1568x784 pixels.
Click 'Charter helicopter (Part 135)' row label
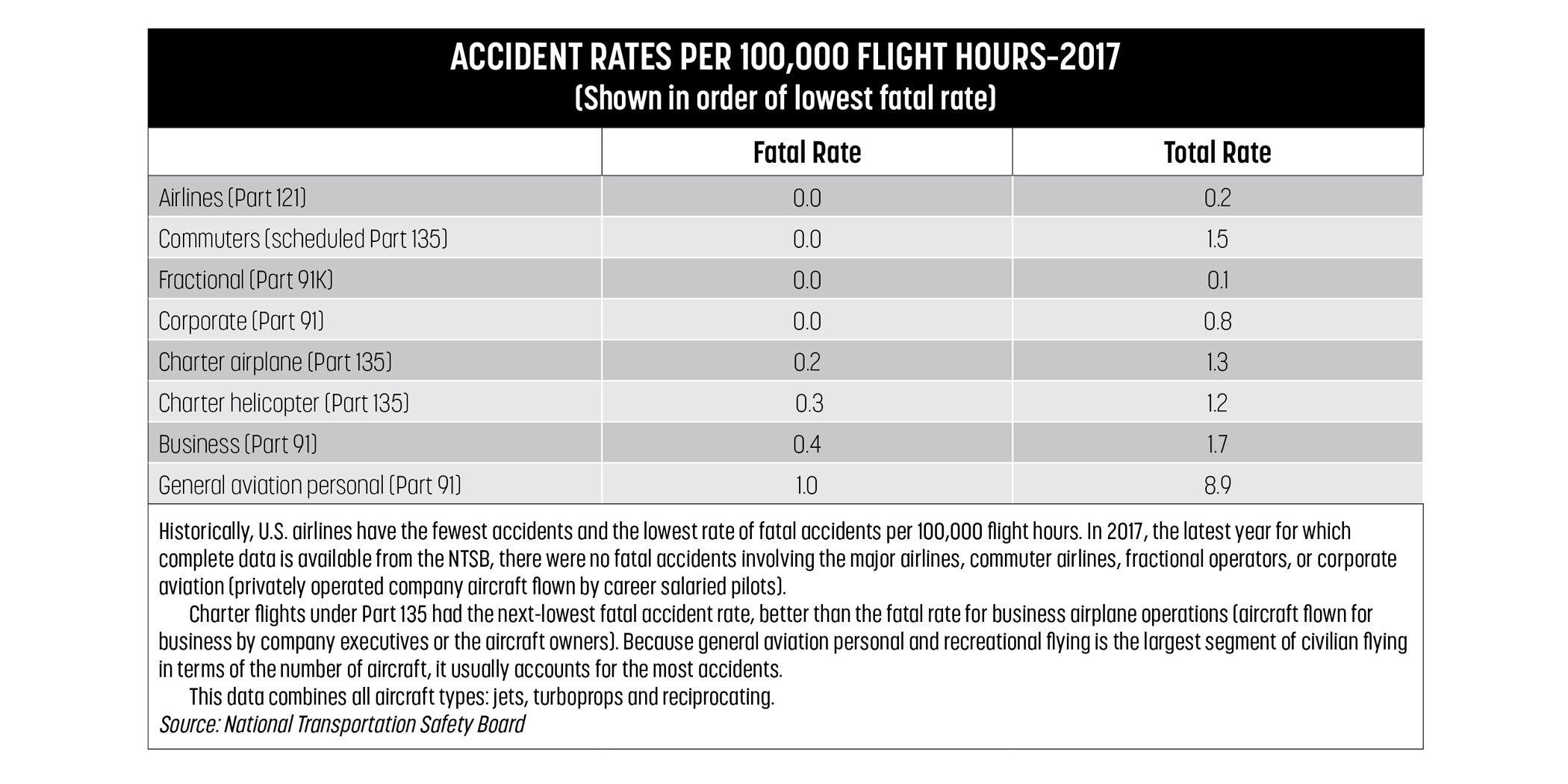284,403
